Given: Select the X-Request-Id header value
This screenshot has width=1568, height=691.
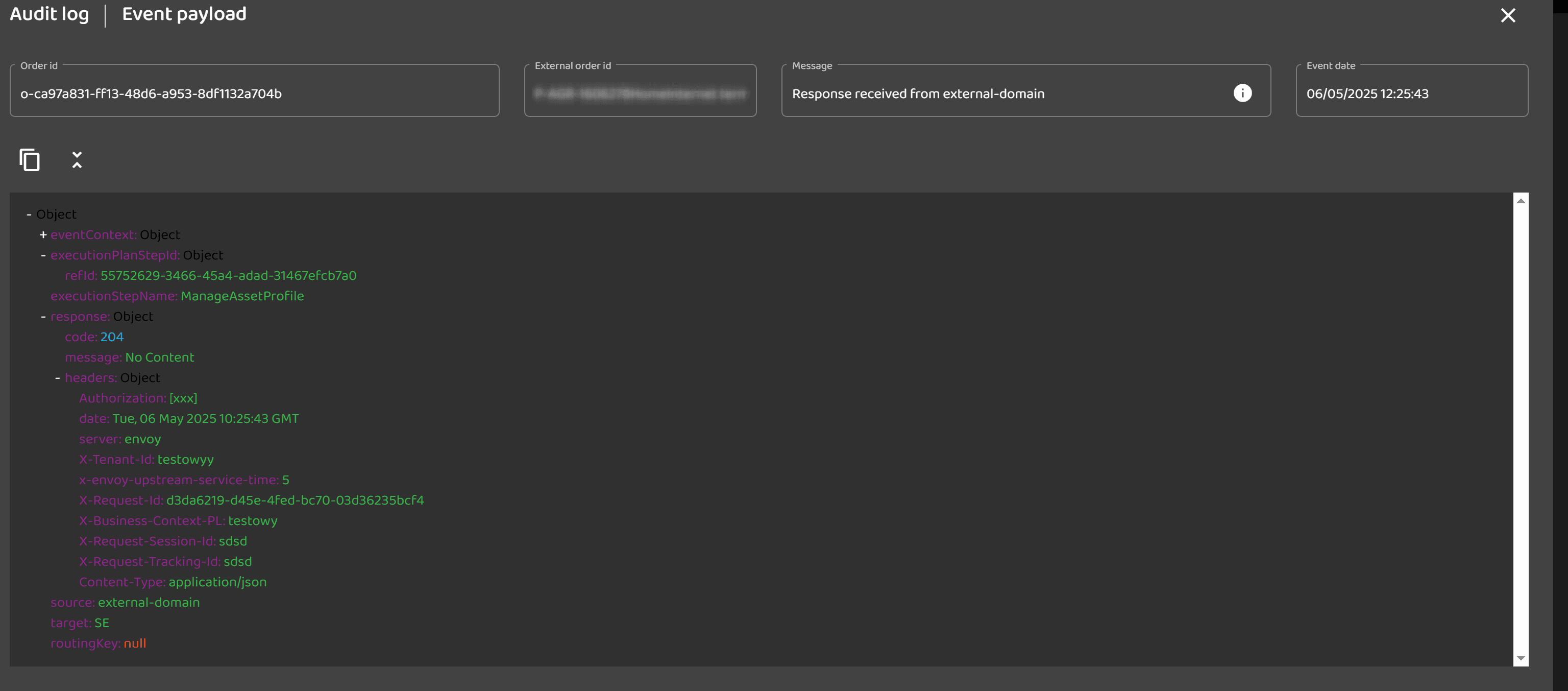Looking at the screenshot, I should (x=295, y=501).
